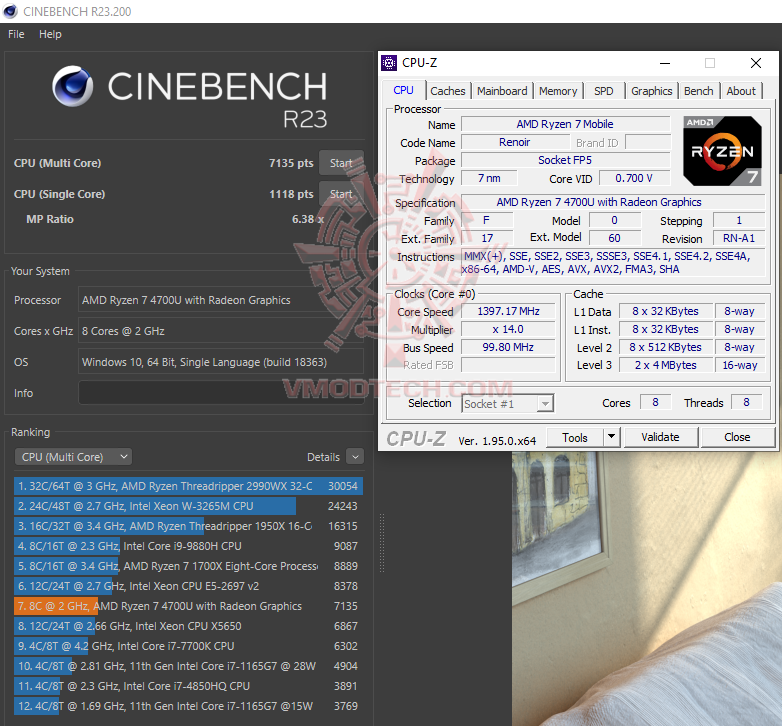Select ranking row 10 i7-1165G7 @ 28W

(x=188, y=666)
